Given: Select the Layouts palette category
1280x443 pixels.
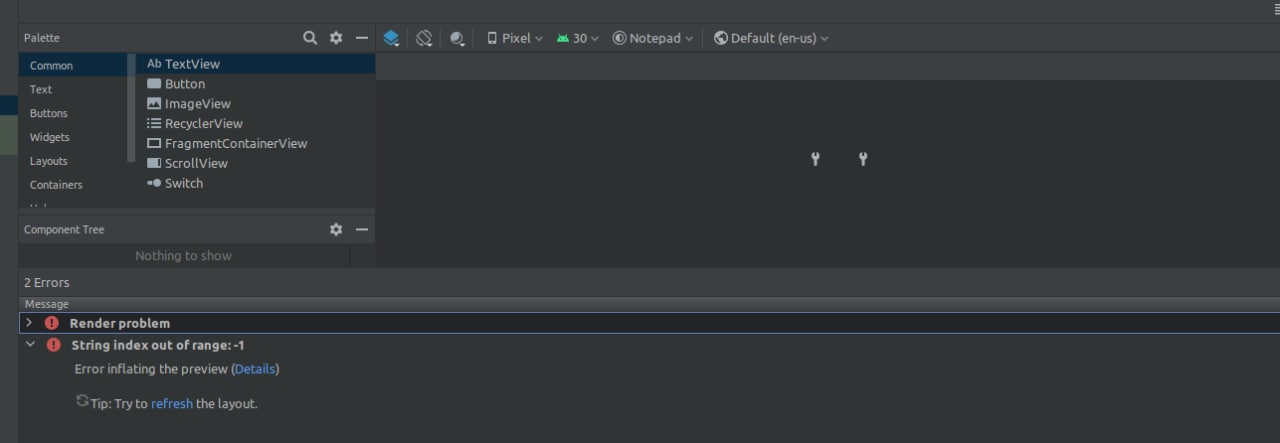Looking at the screenshot, I should (x=72, y=161).
